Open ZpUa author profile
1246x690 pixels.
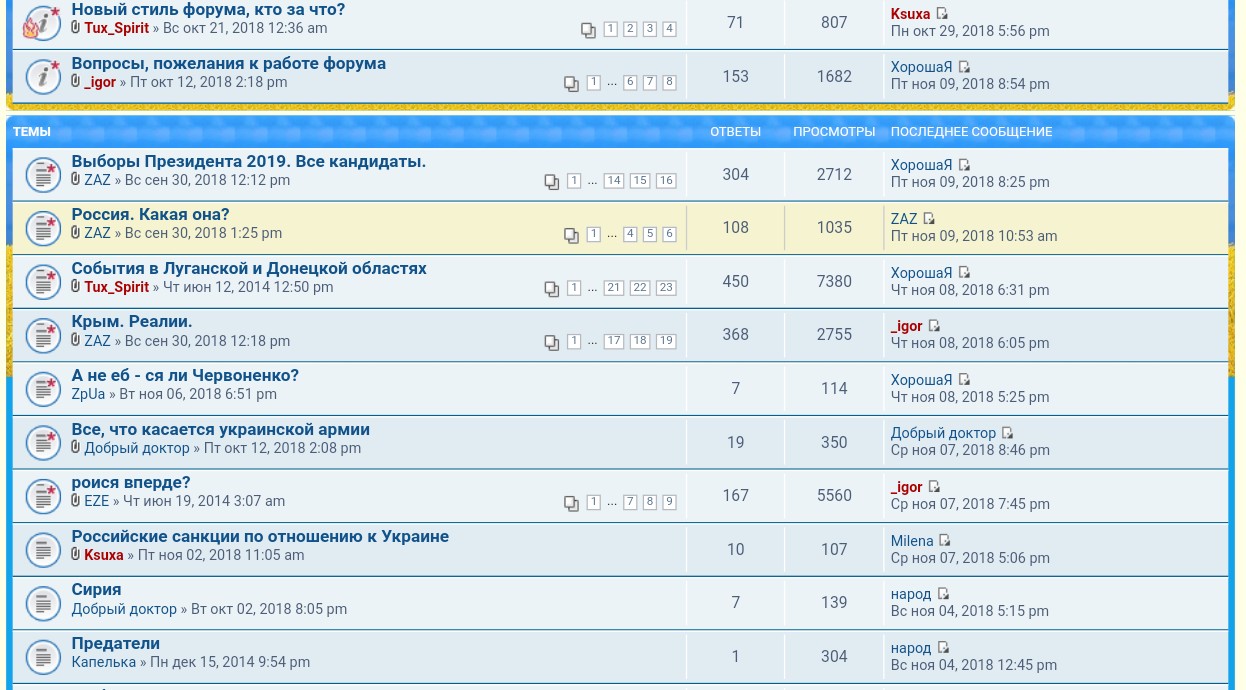(88, 394)
